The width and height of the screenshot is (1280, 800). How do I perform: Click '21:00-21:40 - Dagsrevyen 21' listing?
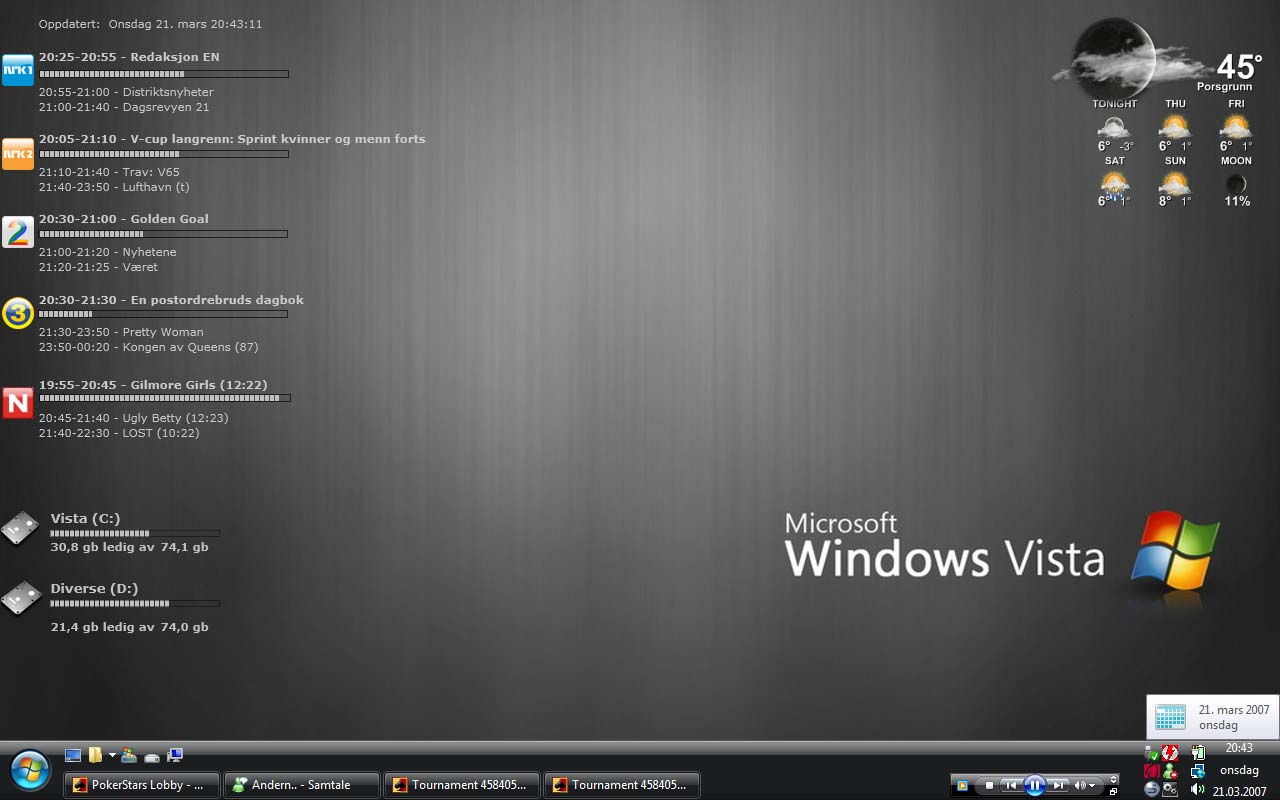coord(124,107)
